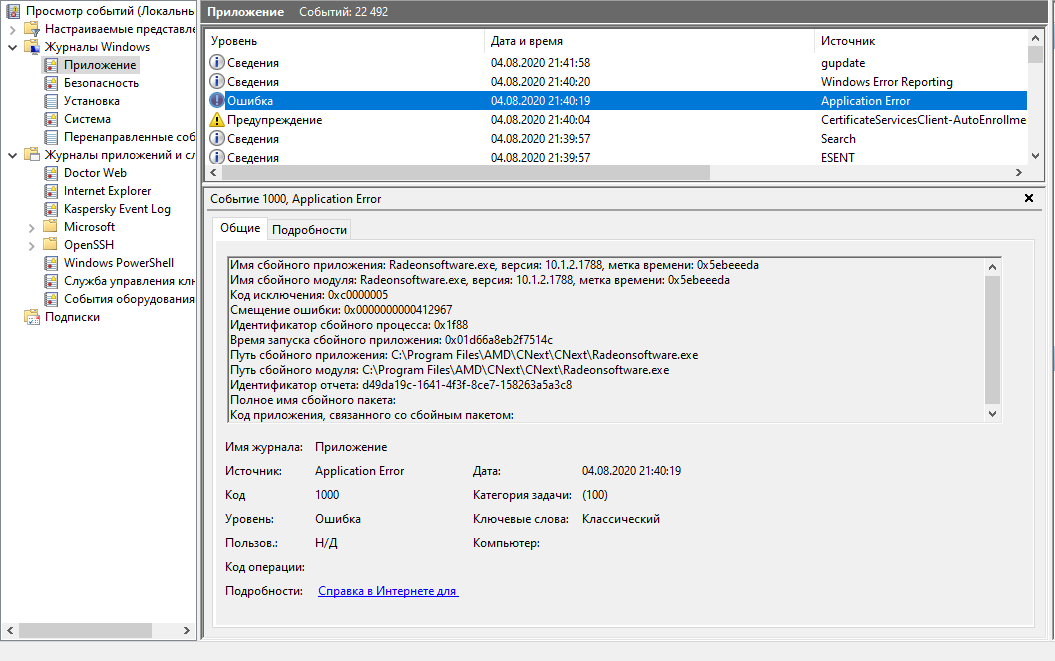Select the Doctor Web log
Viewport: 1055px width, 661px height.
click(95, 173)
